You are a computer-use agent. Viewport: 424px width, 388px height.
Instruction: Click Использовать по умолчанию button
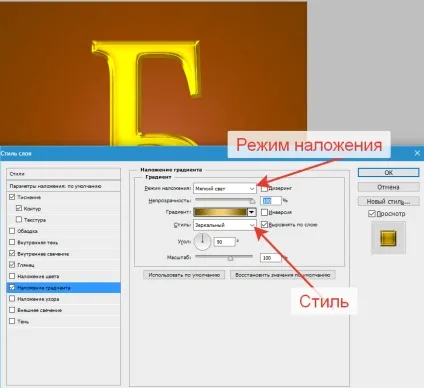click(x=184, y=275)
